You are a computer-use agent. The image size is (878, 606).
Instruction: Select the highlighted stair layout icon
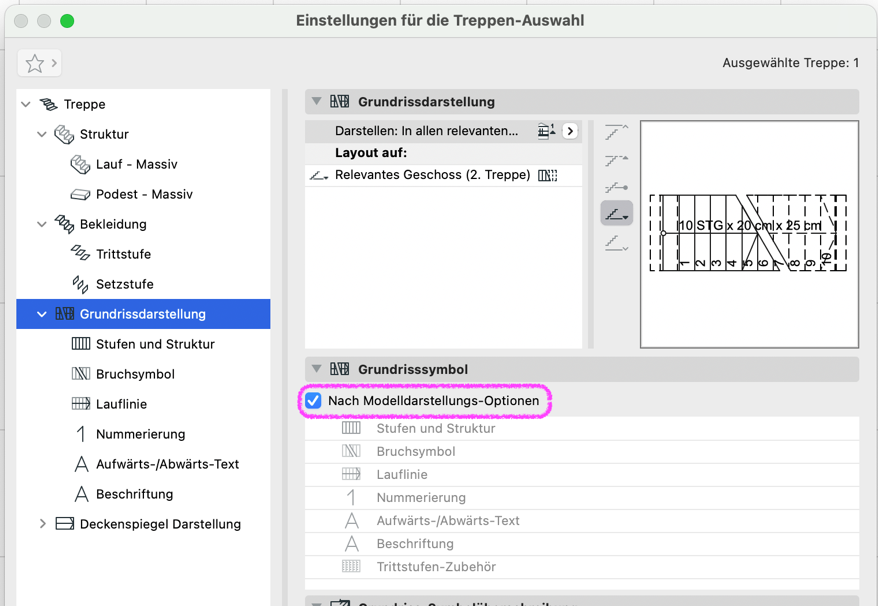(617, 213)
